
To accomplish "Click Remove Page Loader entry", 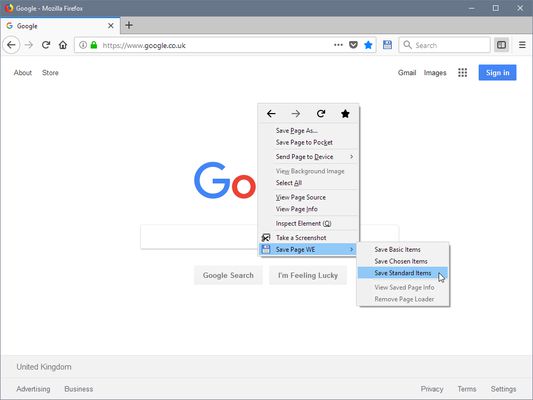I will pos(404,299).
